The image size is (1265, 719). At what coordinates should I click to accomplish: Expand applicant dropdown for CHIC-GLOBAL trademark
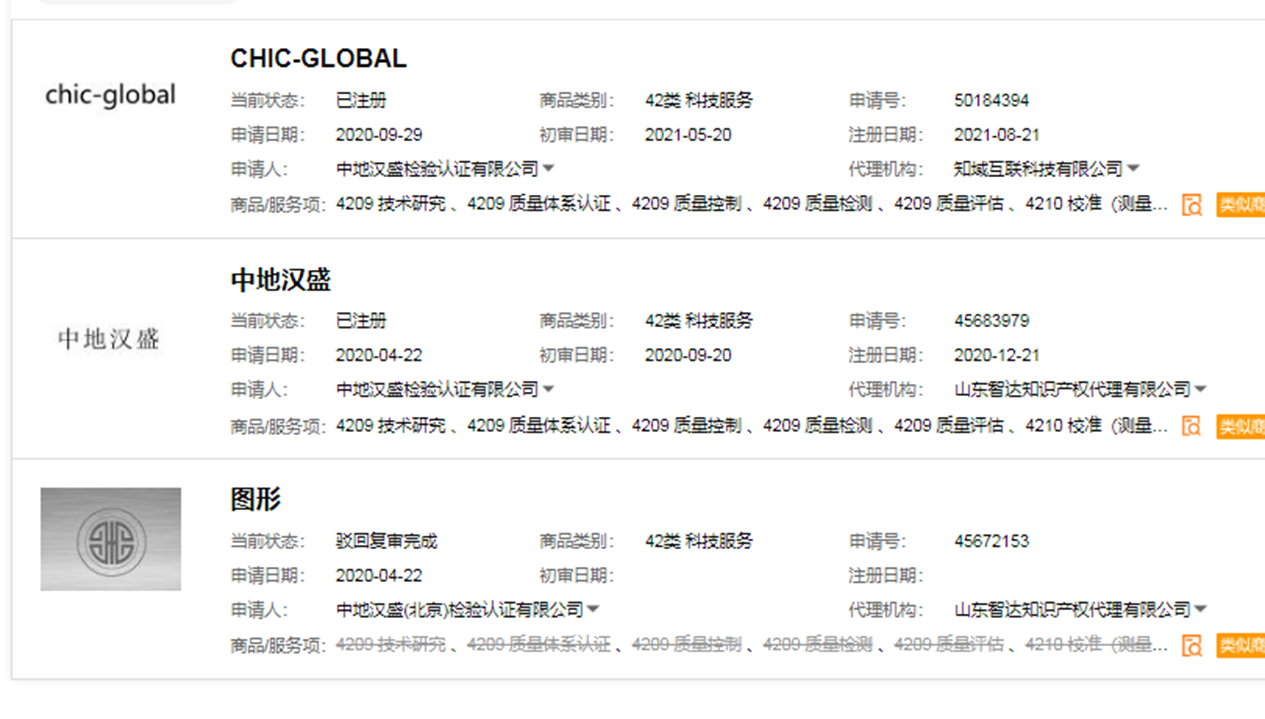(549, 169)
